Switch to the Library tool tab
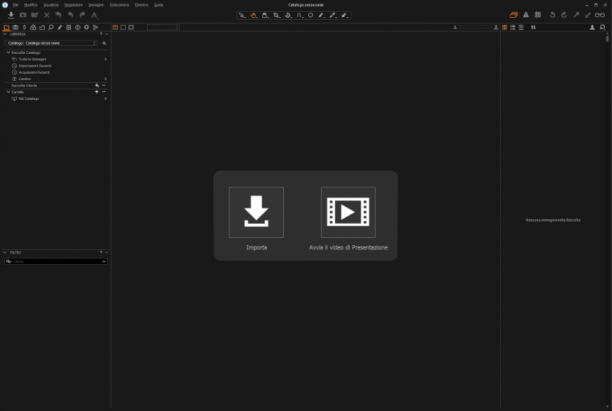 tap(6, 27)
